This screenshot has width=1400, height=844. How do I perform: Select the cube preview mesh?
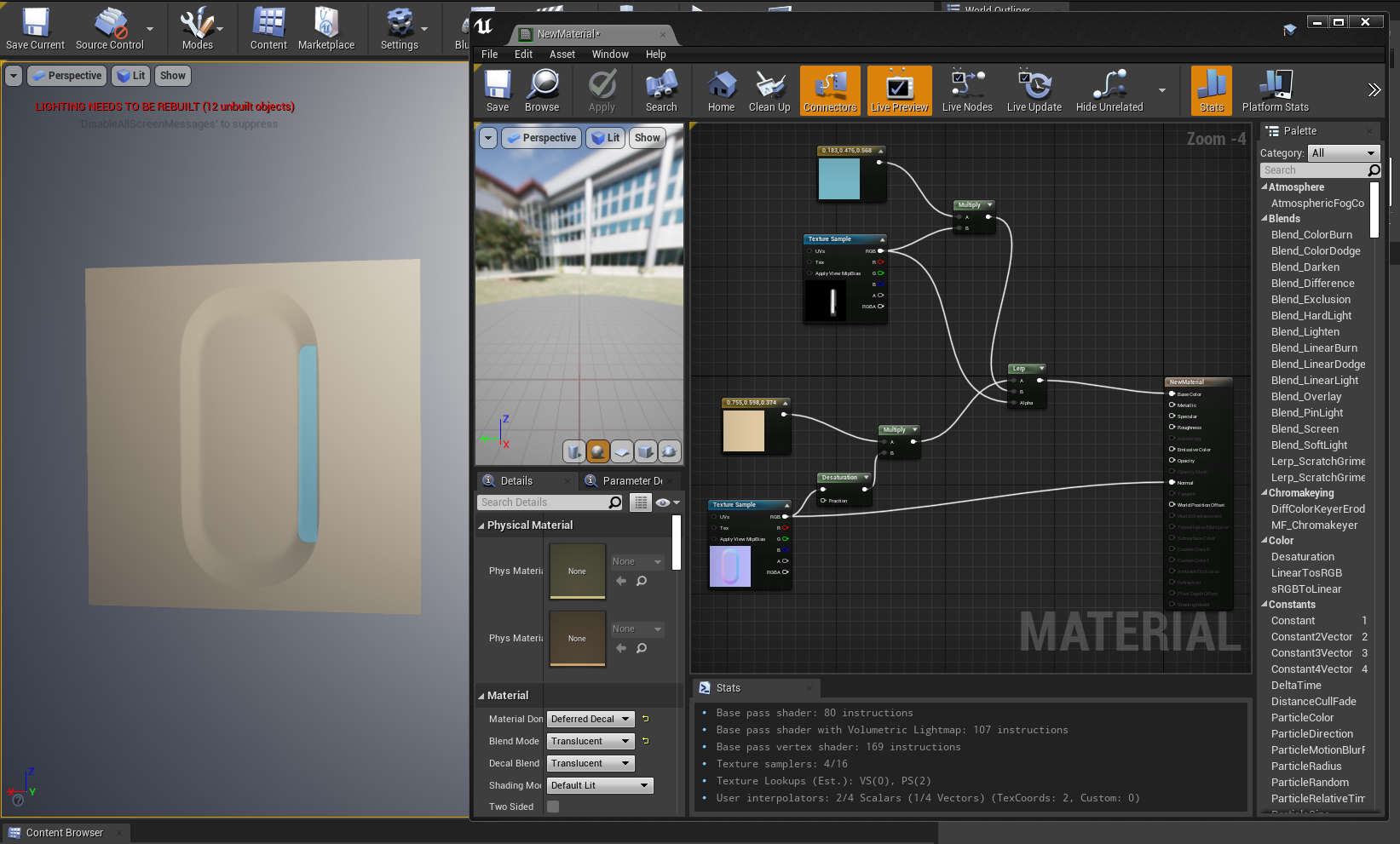click(x=646, y=451)
